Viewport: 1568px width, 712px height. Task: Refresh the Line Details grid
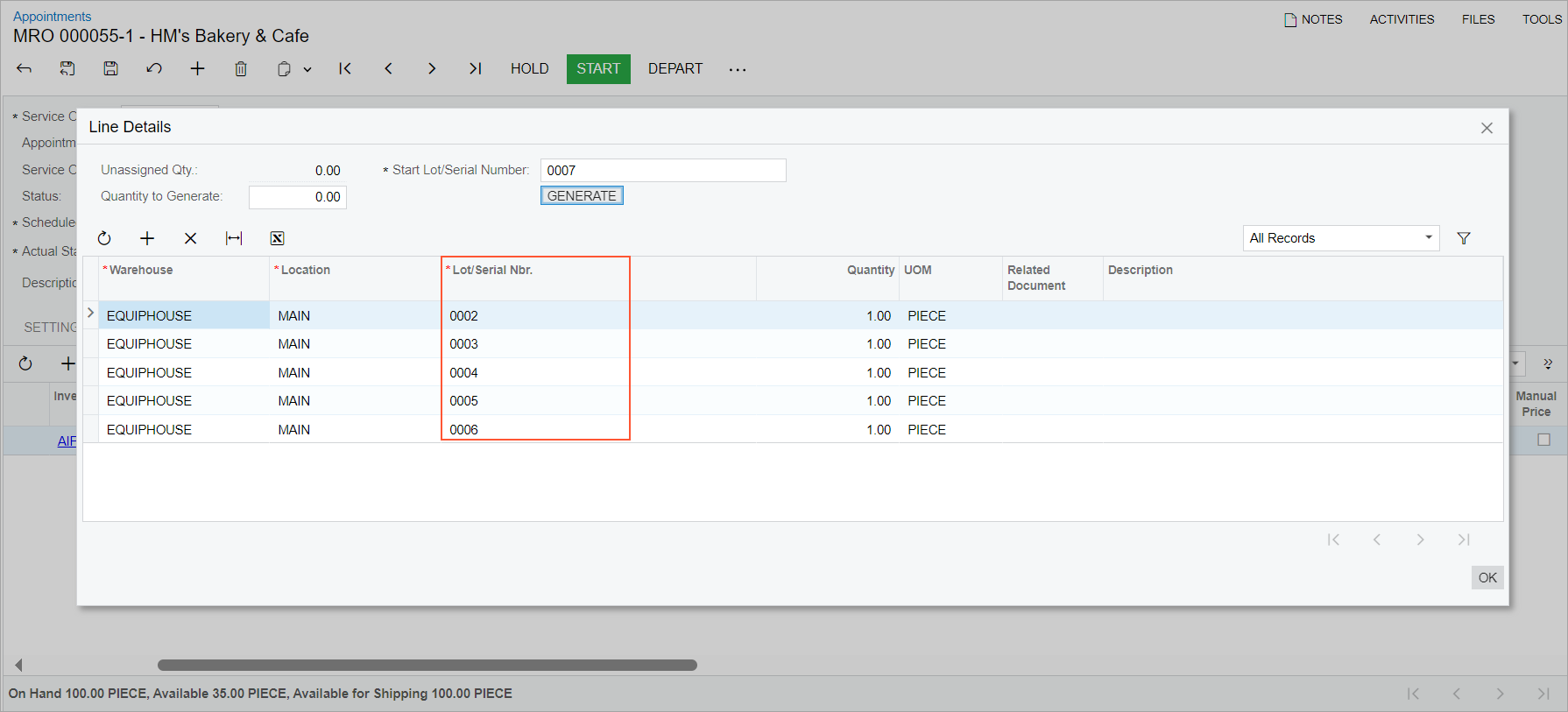[x=104, y=238]
